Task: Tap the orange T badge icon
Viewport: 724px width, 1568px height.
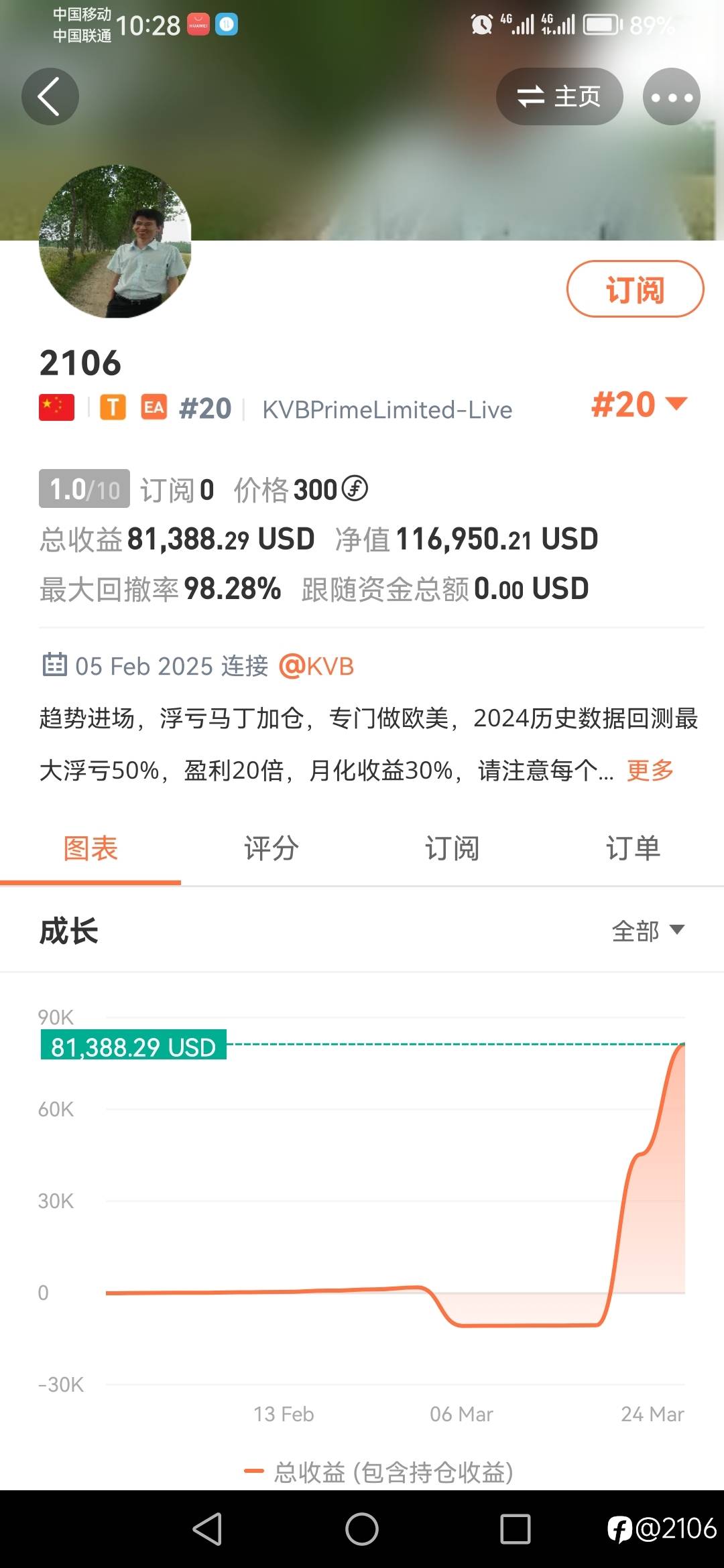Action: click(x=113, y=407)
